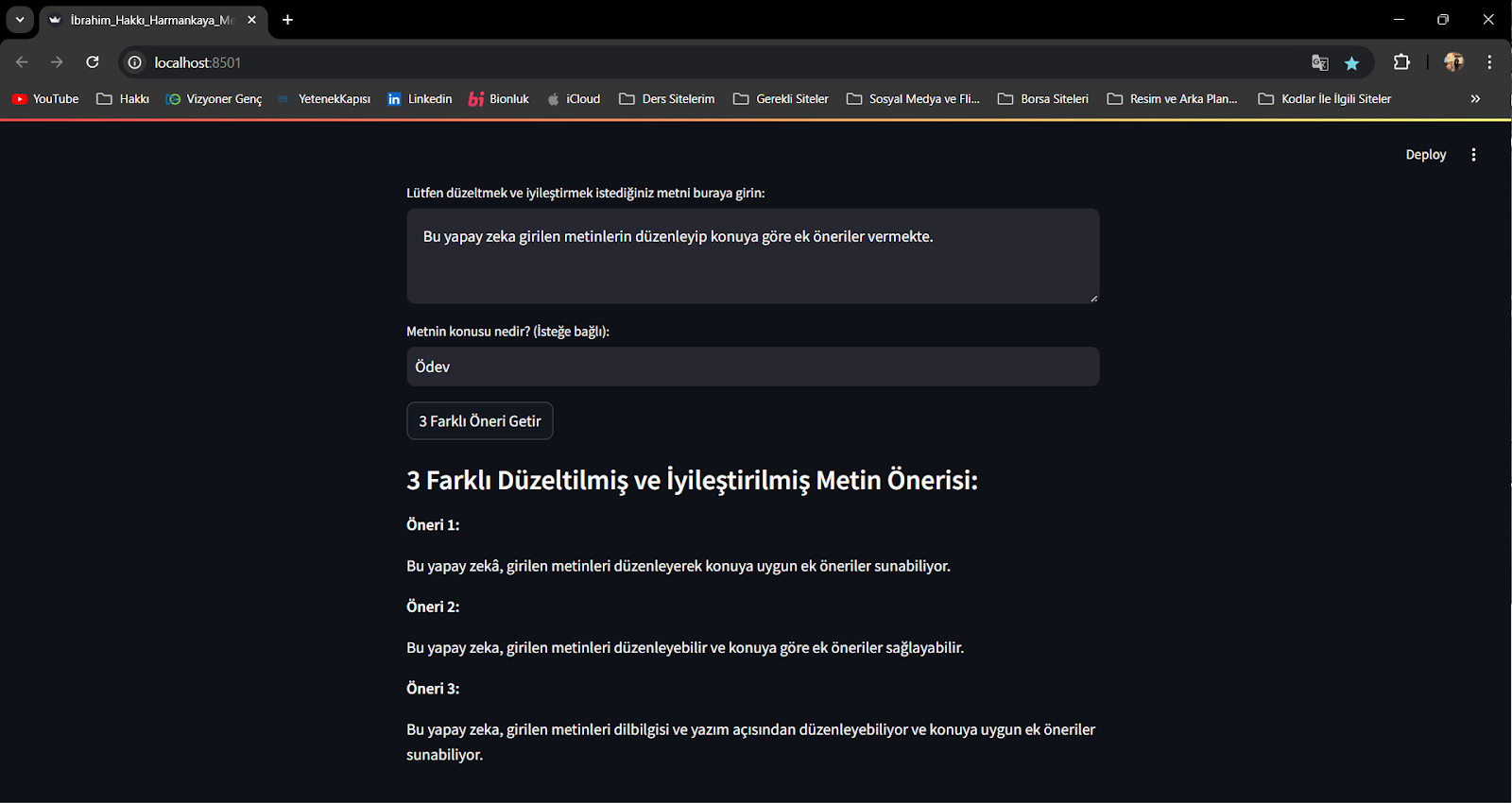Open the Hakkı bookmark folder
This screenshot has width=1512, height=803.
[x=123, y=99]
